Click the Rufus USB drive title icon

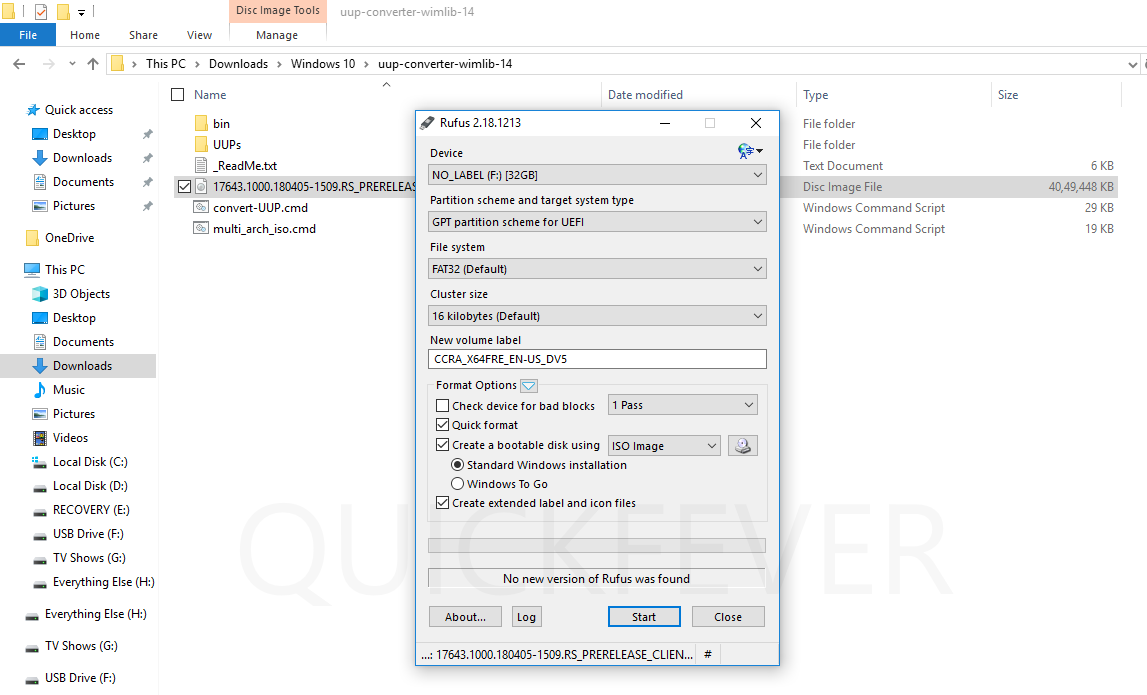click(427, 123)
